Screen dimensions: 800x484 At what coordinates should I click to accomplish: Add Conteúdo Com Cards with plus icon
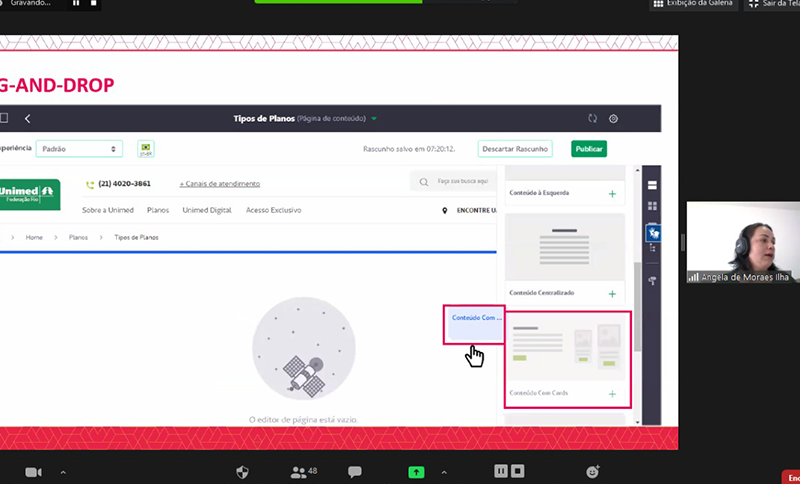coord(612,394)
